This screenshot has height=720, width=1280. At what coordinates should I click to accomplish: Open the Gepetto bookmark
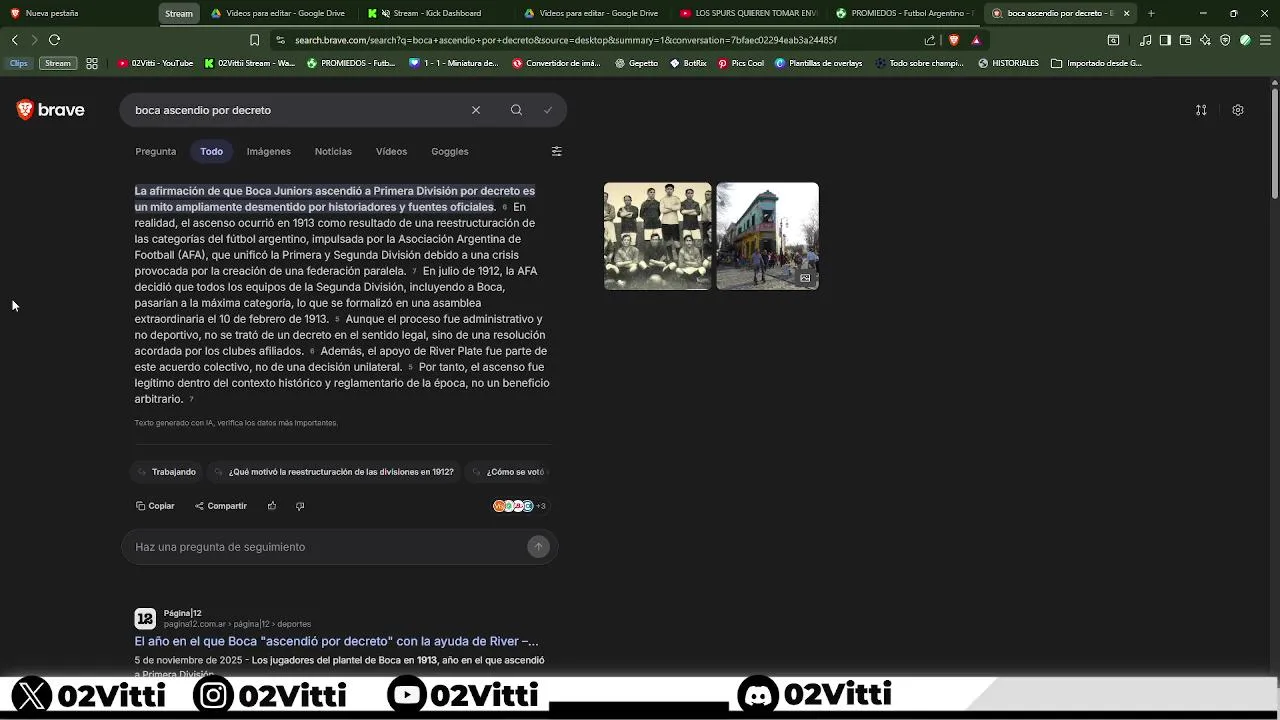coord(636,63)
